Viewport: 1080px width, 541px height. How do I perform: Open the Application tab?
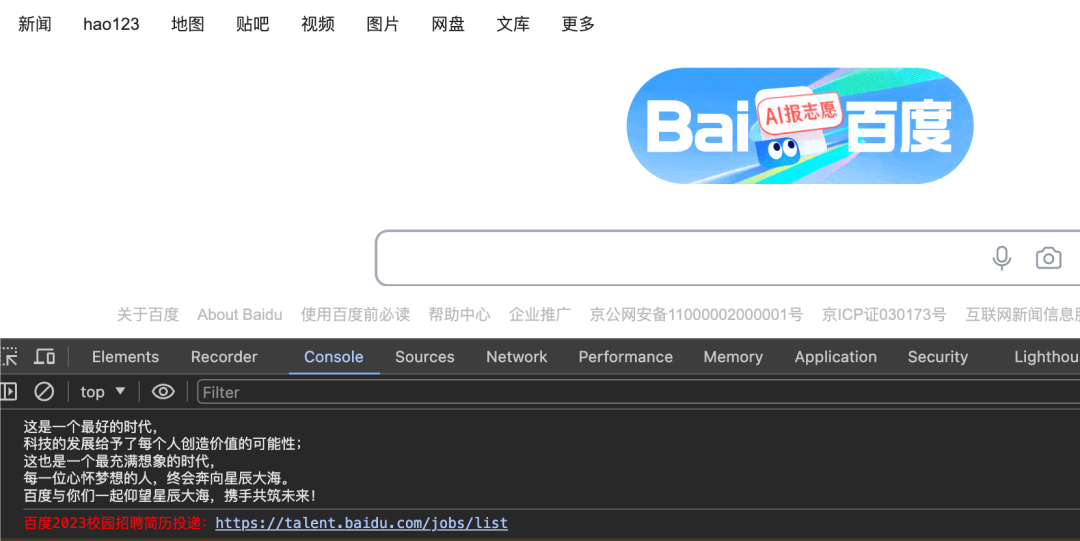[835, 356]
